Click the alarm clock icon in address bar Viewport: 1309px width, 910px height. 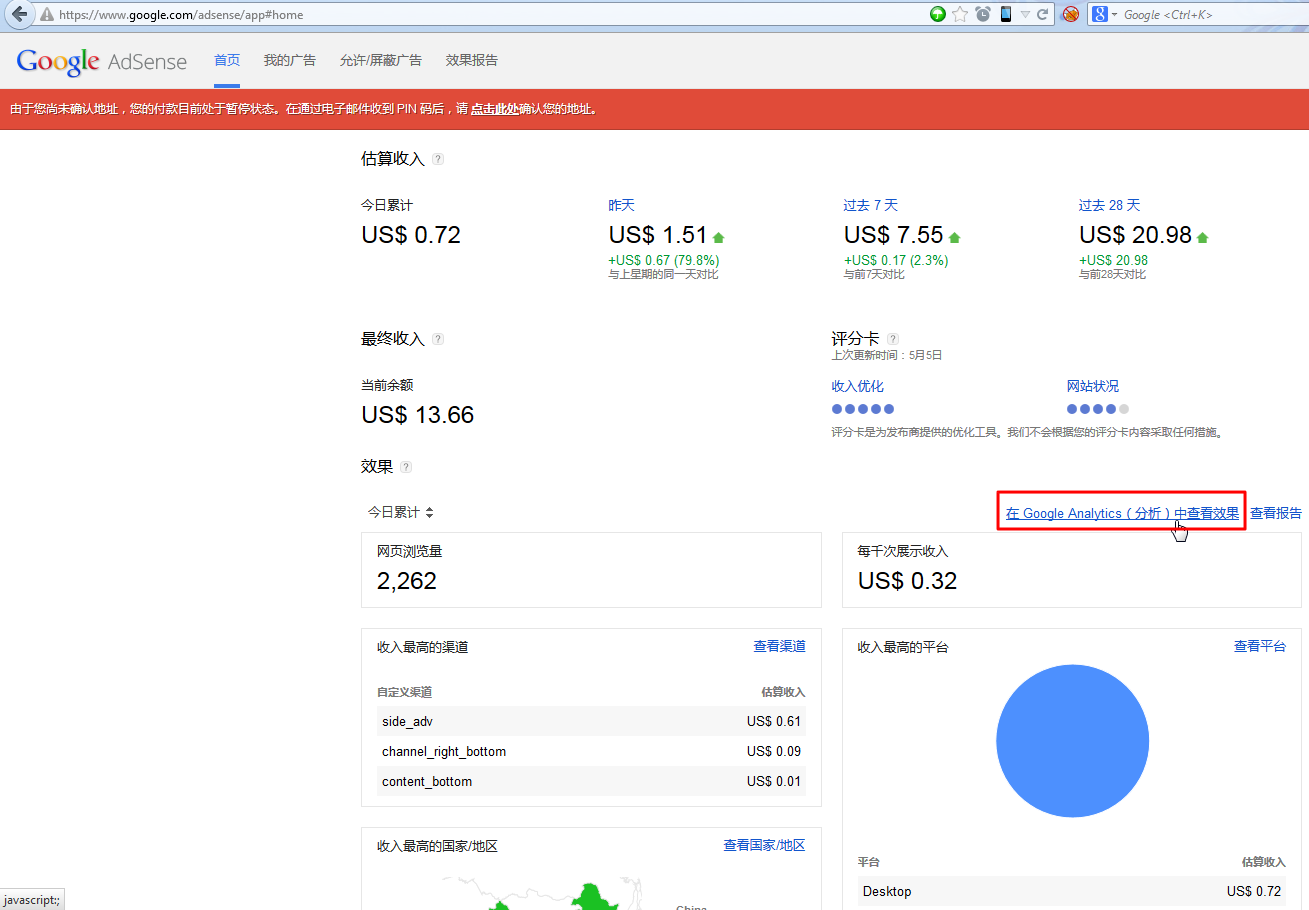[983, 14]
